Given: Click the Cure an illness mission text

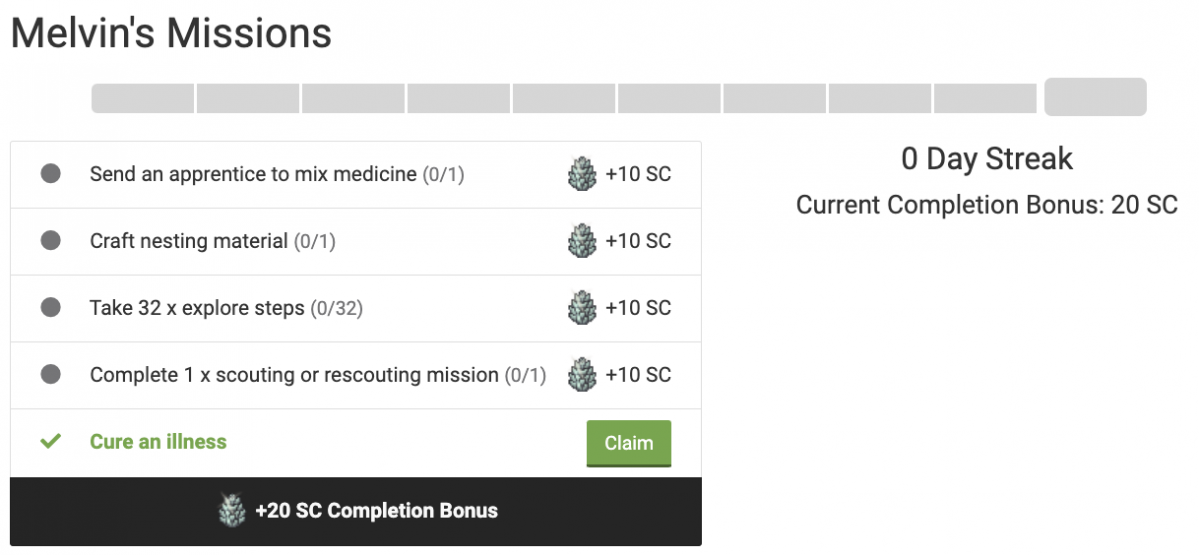Looking at the screenshot, I should pos(158,441).
